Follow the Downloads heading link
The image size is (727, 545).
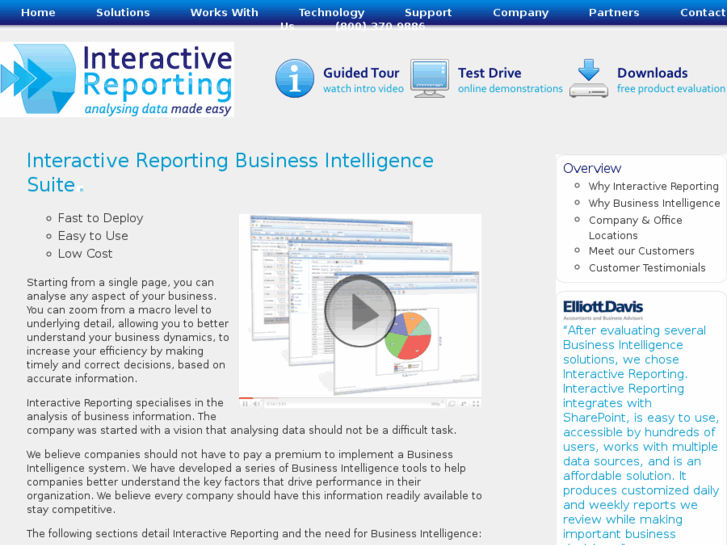tap(652, 73)
